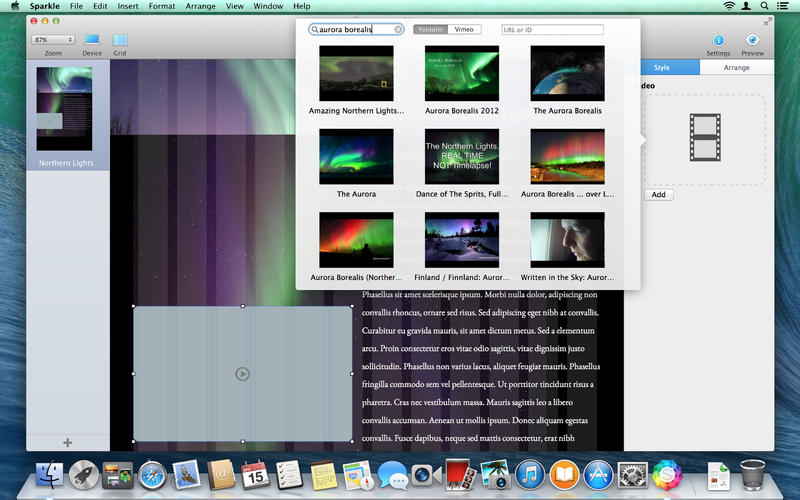Open the Arrange menu
800x500 pixels.
click(201, 6)
